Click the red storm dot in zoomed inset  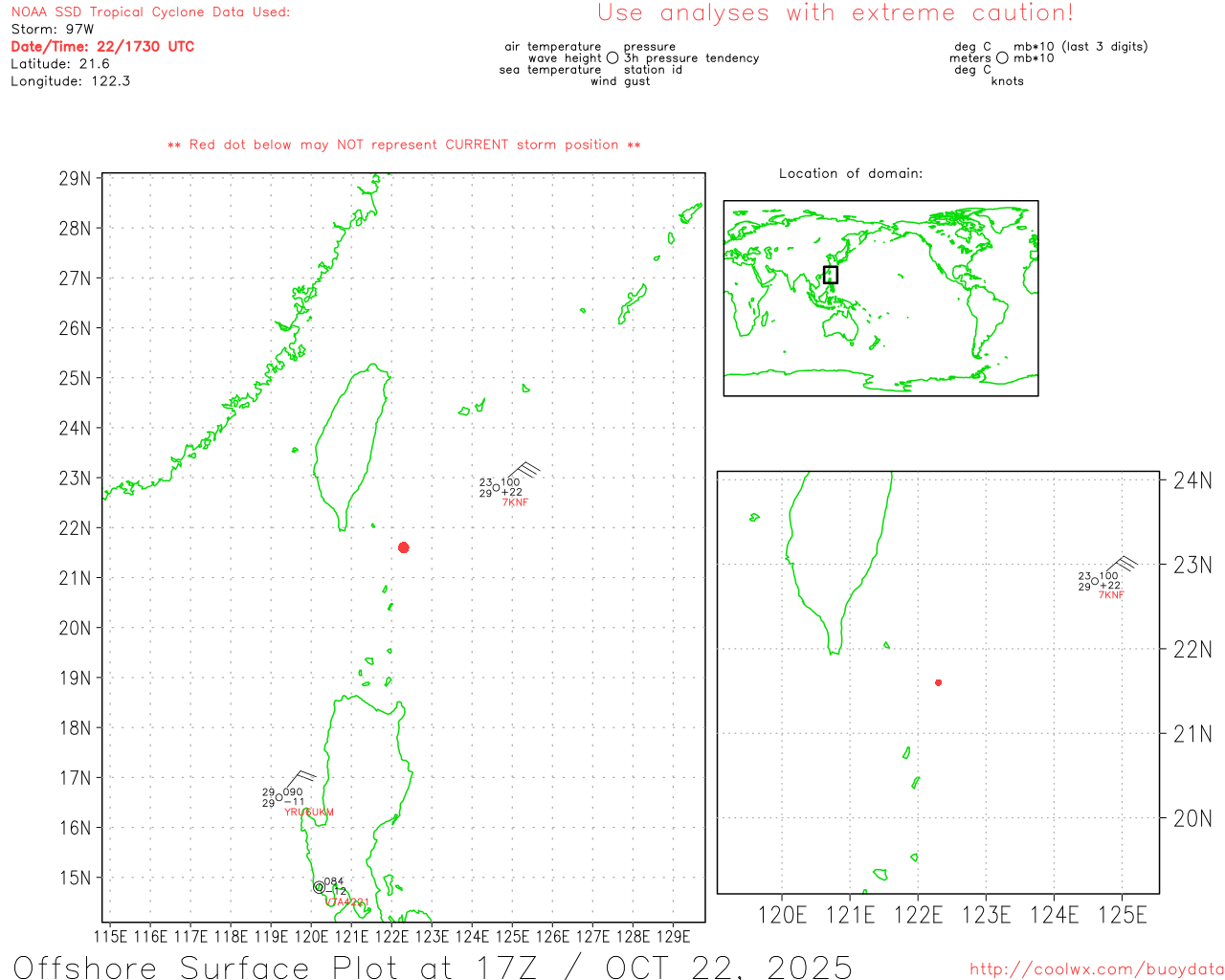click(x=938, y=682)
